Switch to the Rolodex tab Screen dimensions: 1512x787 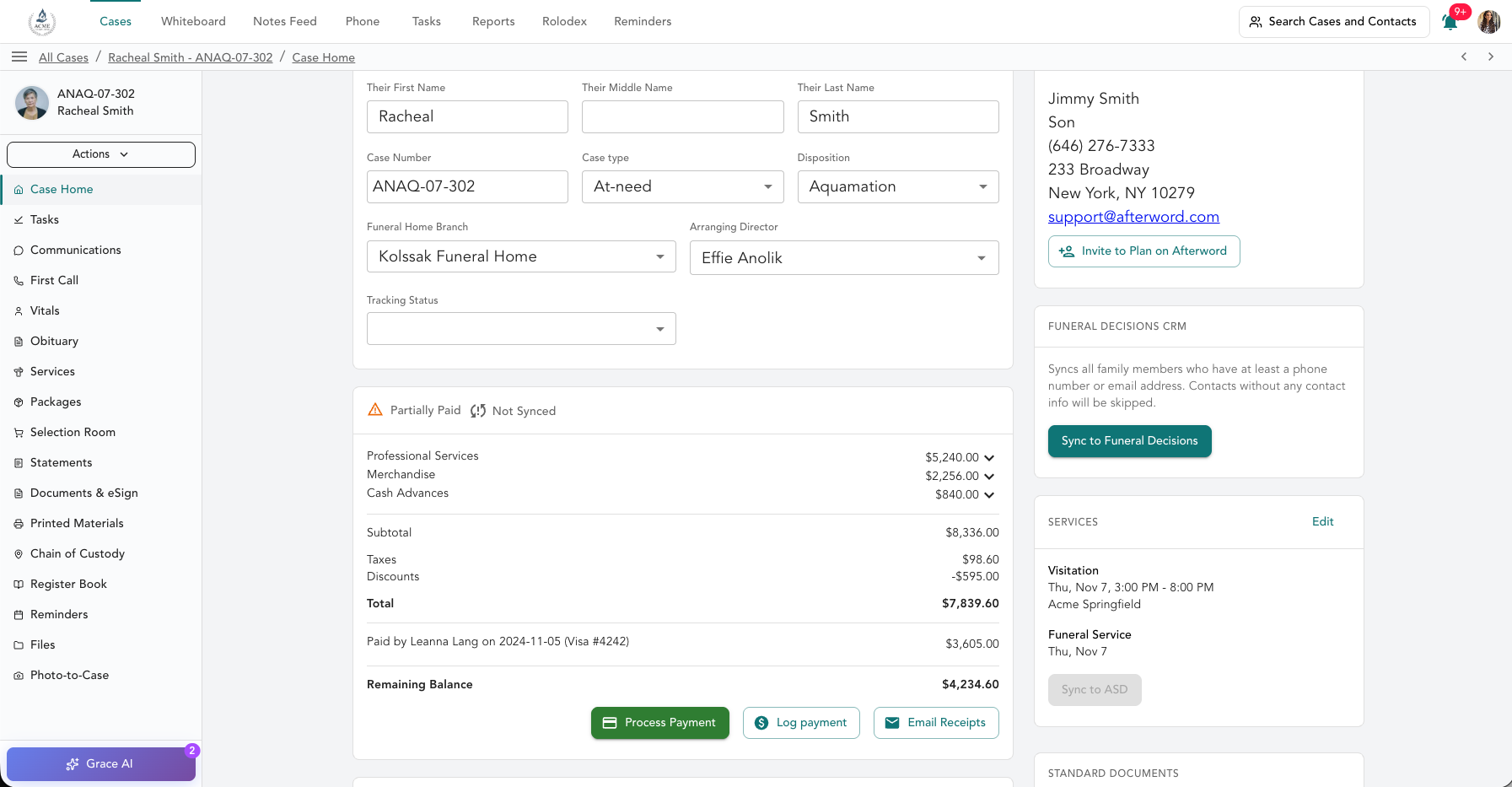564,22
